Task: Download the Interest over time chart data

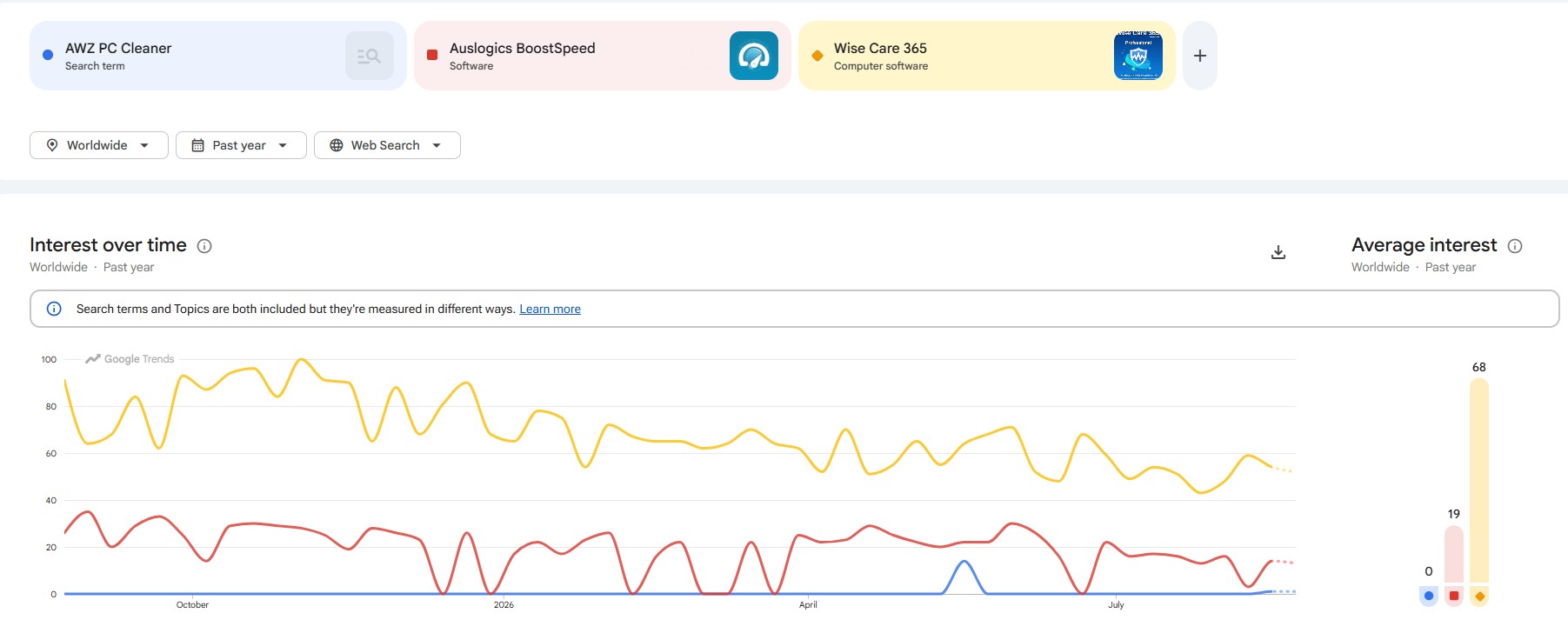Action: pyautogui.click(x=1278, y=252)
